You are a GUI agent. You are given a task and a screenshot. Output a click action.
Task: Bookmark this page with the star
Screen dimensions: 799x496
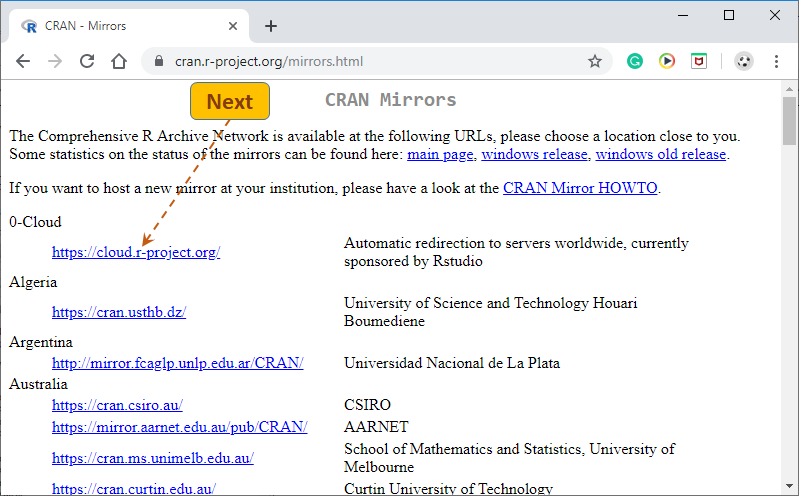(595, 62)
